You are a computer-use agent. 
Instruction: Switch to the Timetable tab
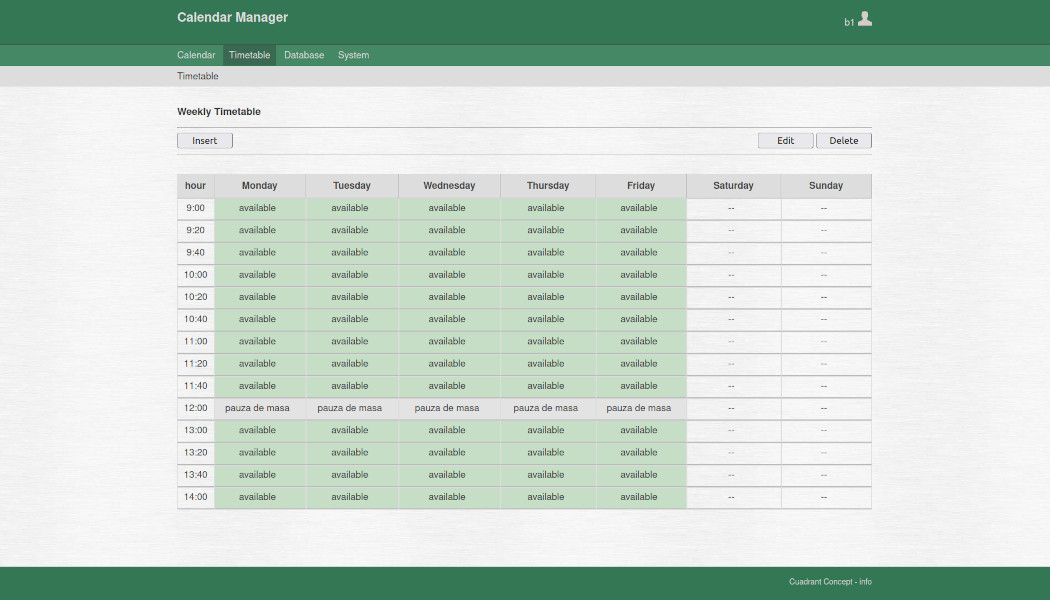click(249, 55)
